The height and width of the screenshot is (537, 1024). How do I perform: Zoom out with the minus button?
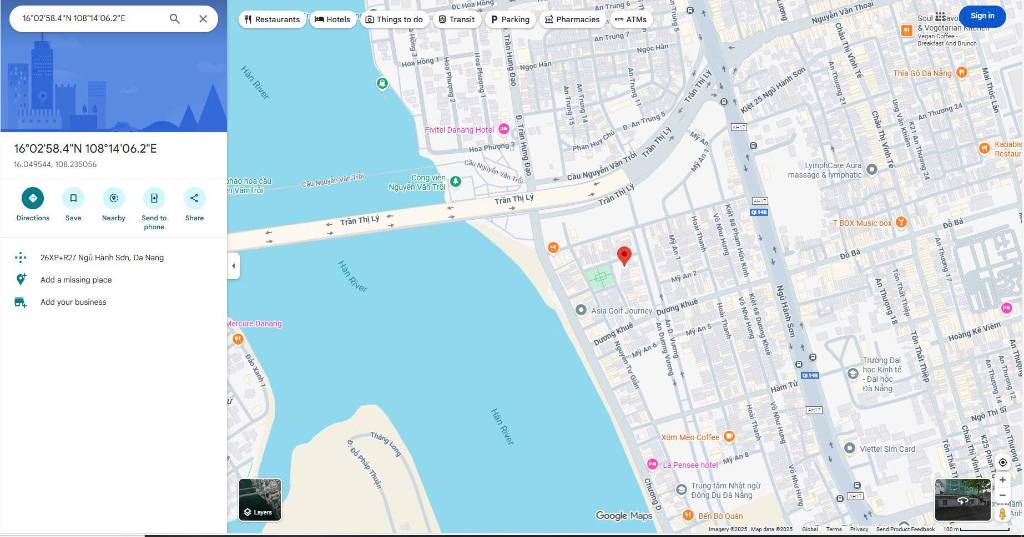click(x=1002, y=495)
